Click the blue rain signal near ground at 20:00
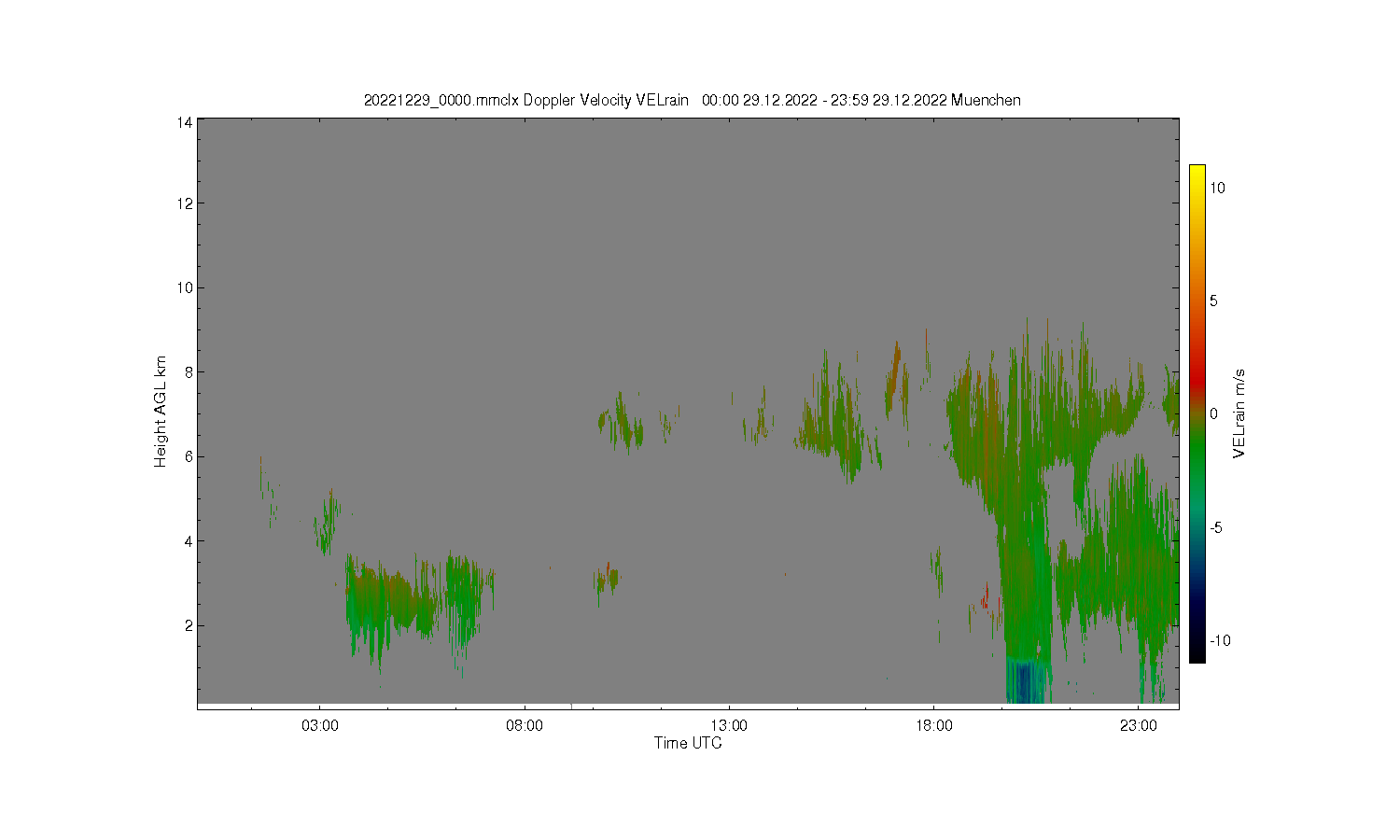 pos(1025,681)
